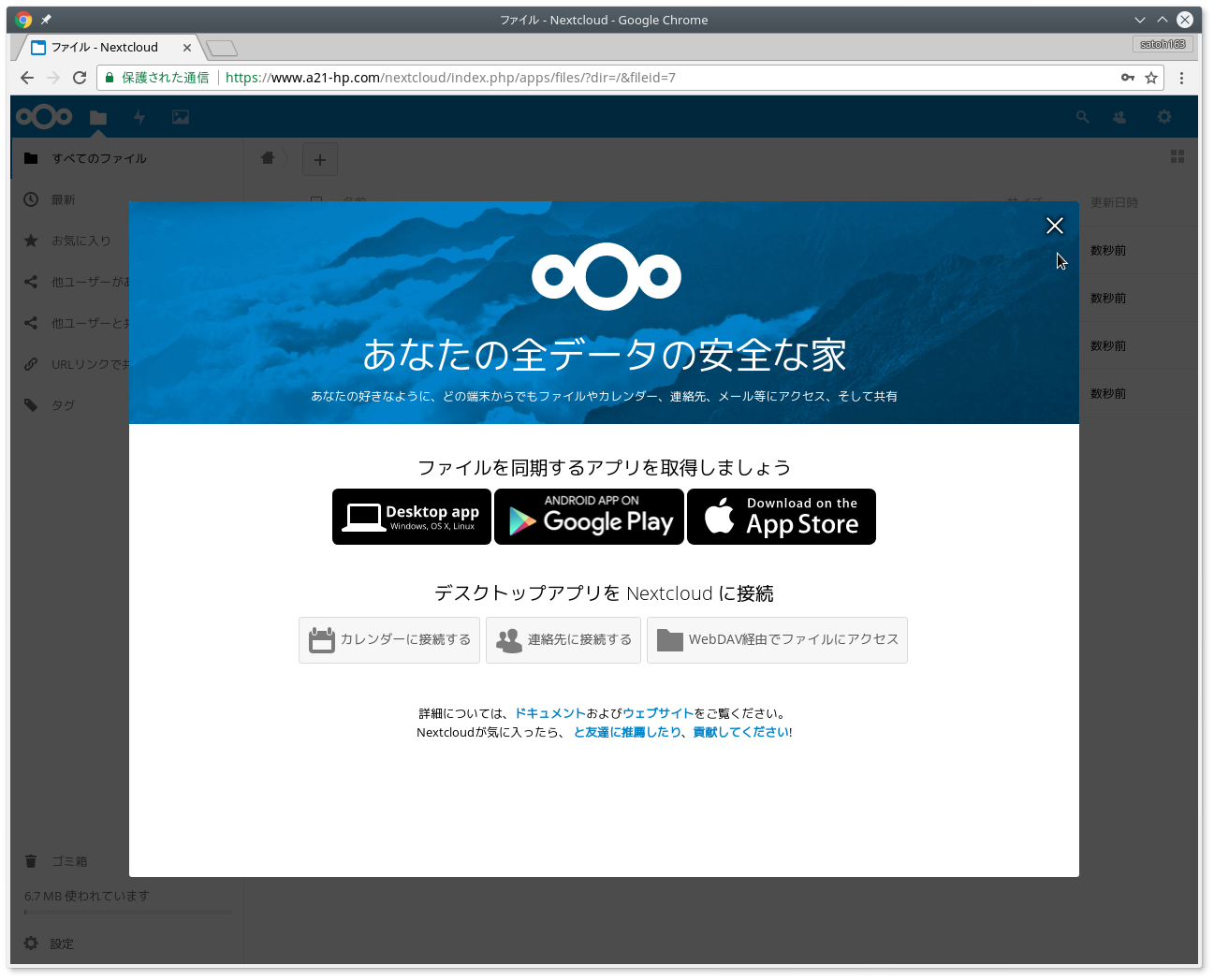Select URLリンク shared item in sidebar

pos(70,364)
